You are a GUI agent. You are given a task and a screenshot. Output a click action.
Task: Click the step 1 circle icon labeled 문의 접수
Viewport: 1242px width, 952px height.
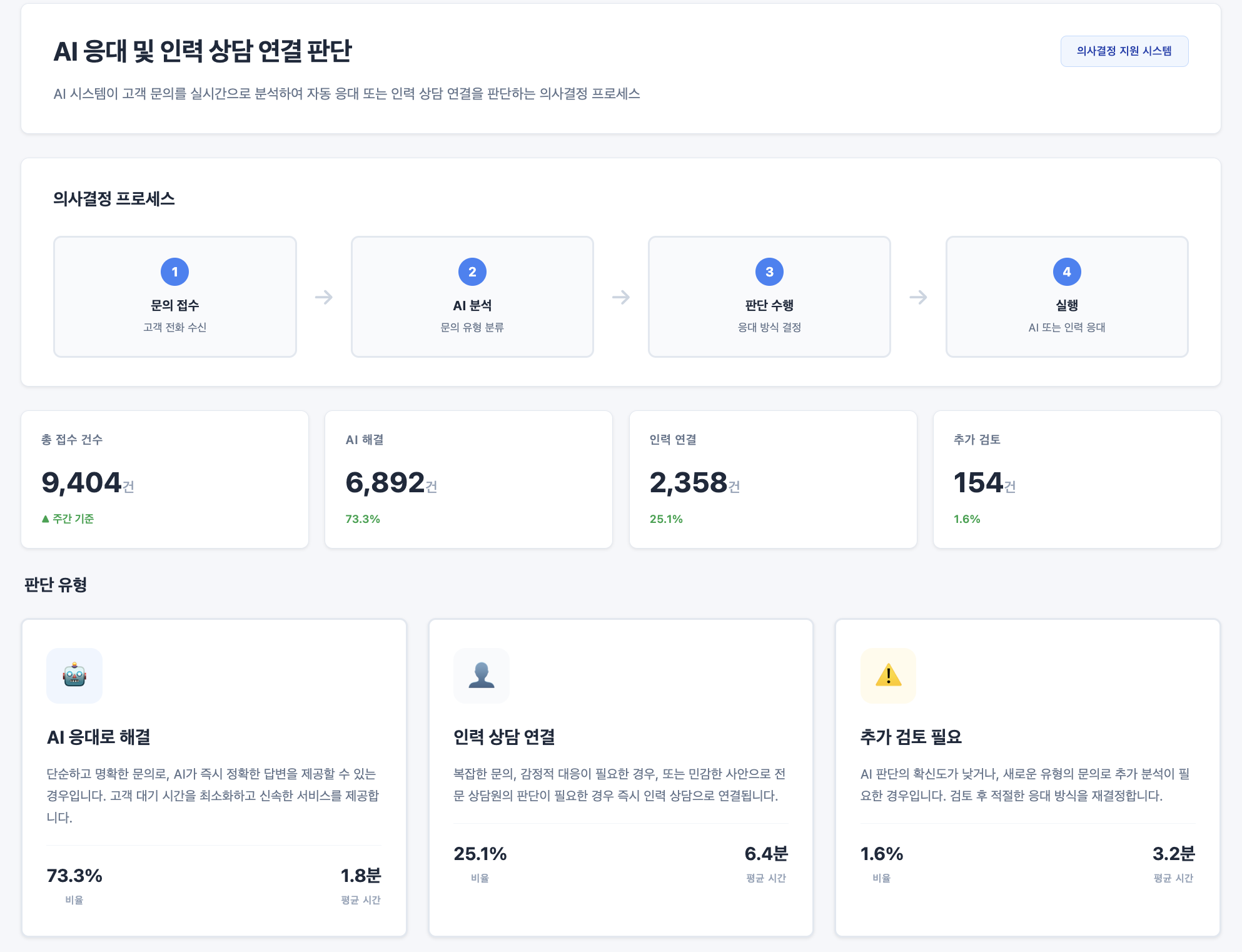pos(174,271)
